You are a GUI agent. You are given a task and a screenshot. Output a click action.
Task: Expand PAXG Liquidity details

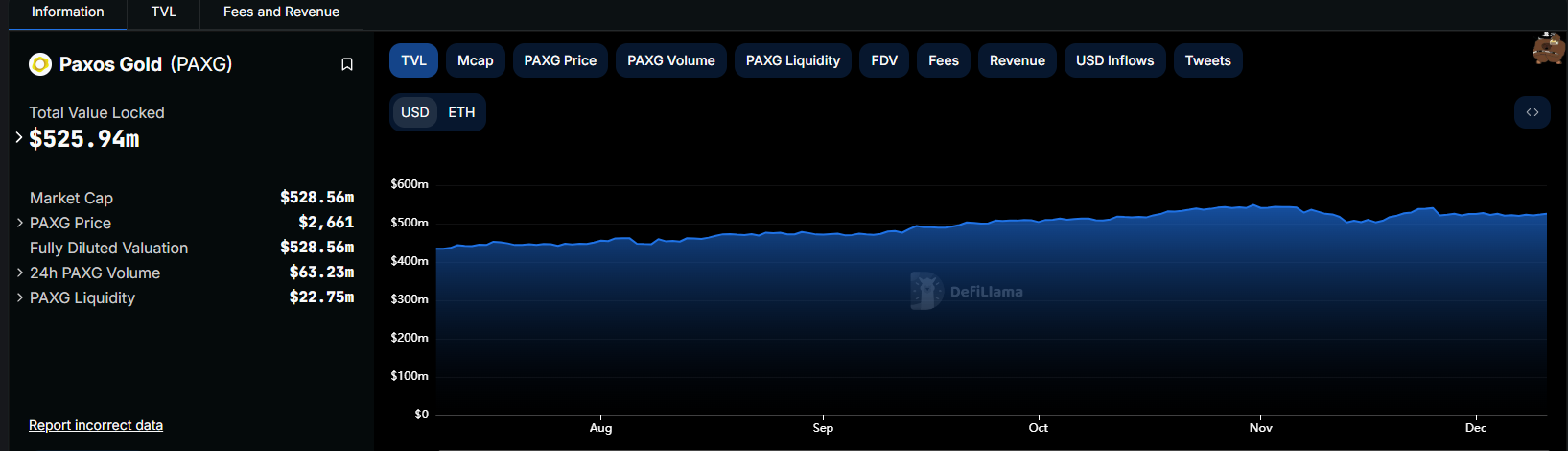tap(20, 297)
